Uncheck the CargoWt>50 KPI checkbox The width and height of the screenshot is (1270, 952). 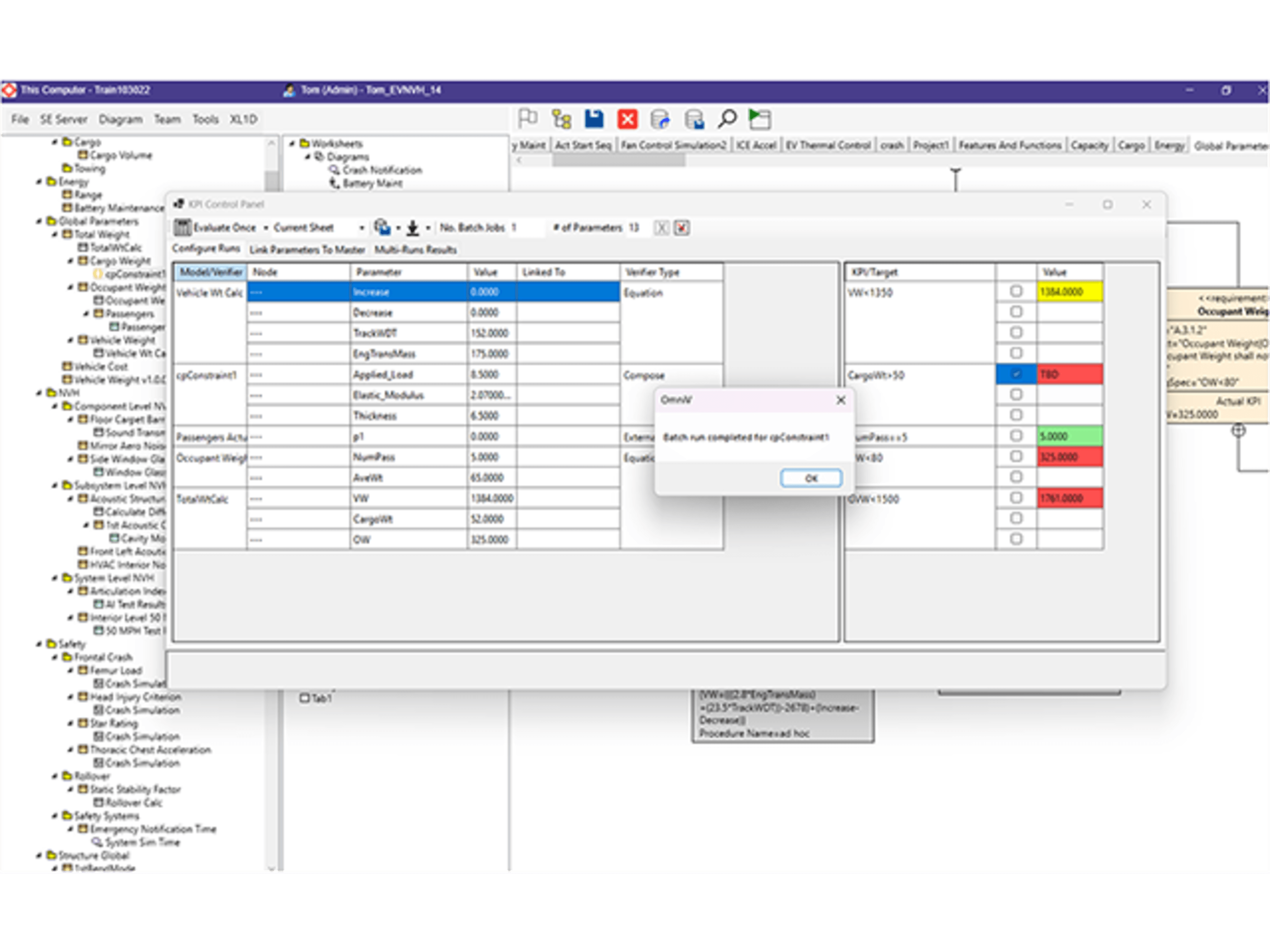click(x=1016, y=374)
